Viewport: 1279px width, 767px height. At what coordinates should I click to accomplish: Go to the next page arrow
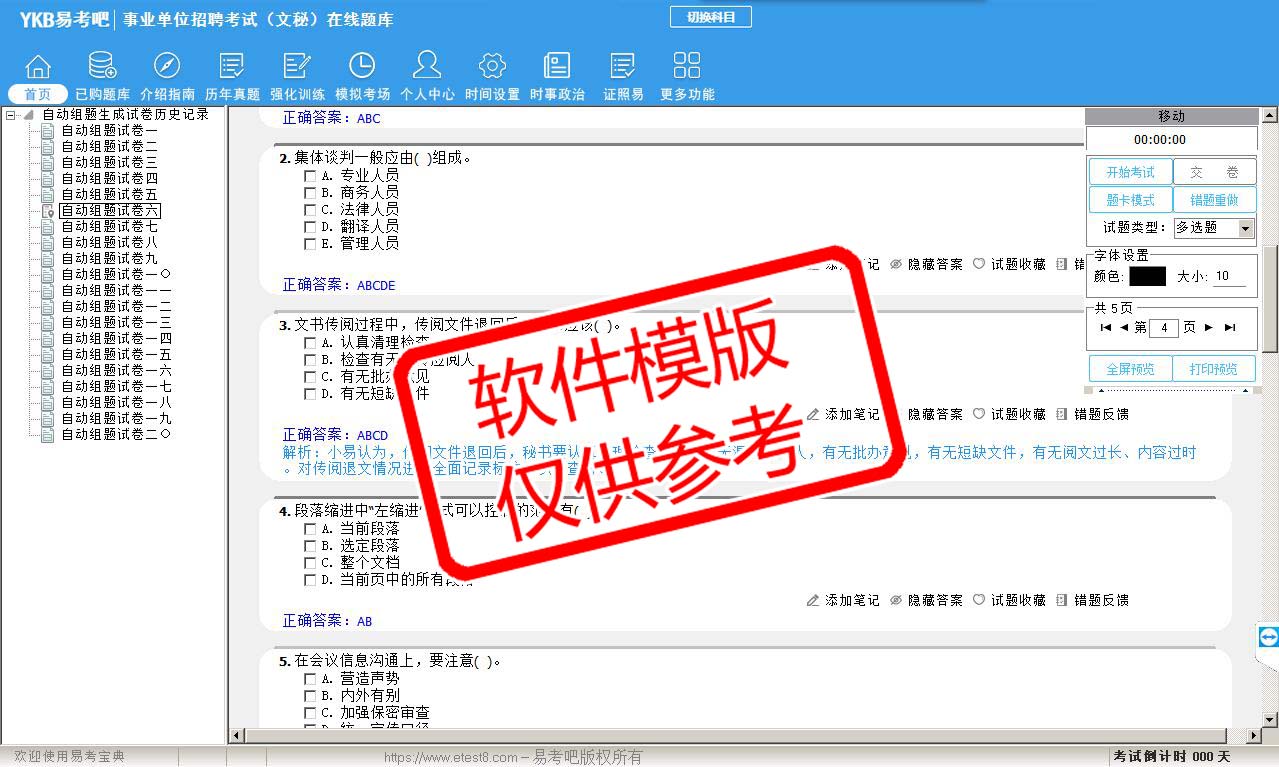click(x=1208, y=328)
